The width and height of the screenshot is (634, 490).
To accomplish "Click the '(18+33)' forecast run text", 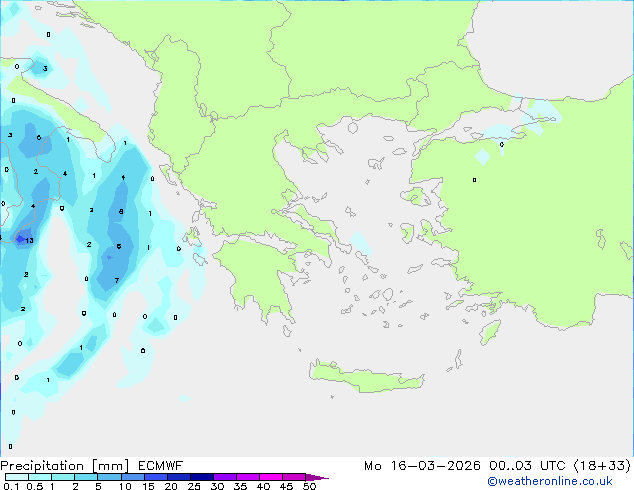I will click(602, 466).
